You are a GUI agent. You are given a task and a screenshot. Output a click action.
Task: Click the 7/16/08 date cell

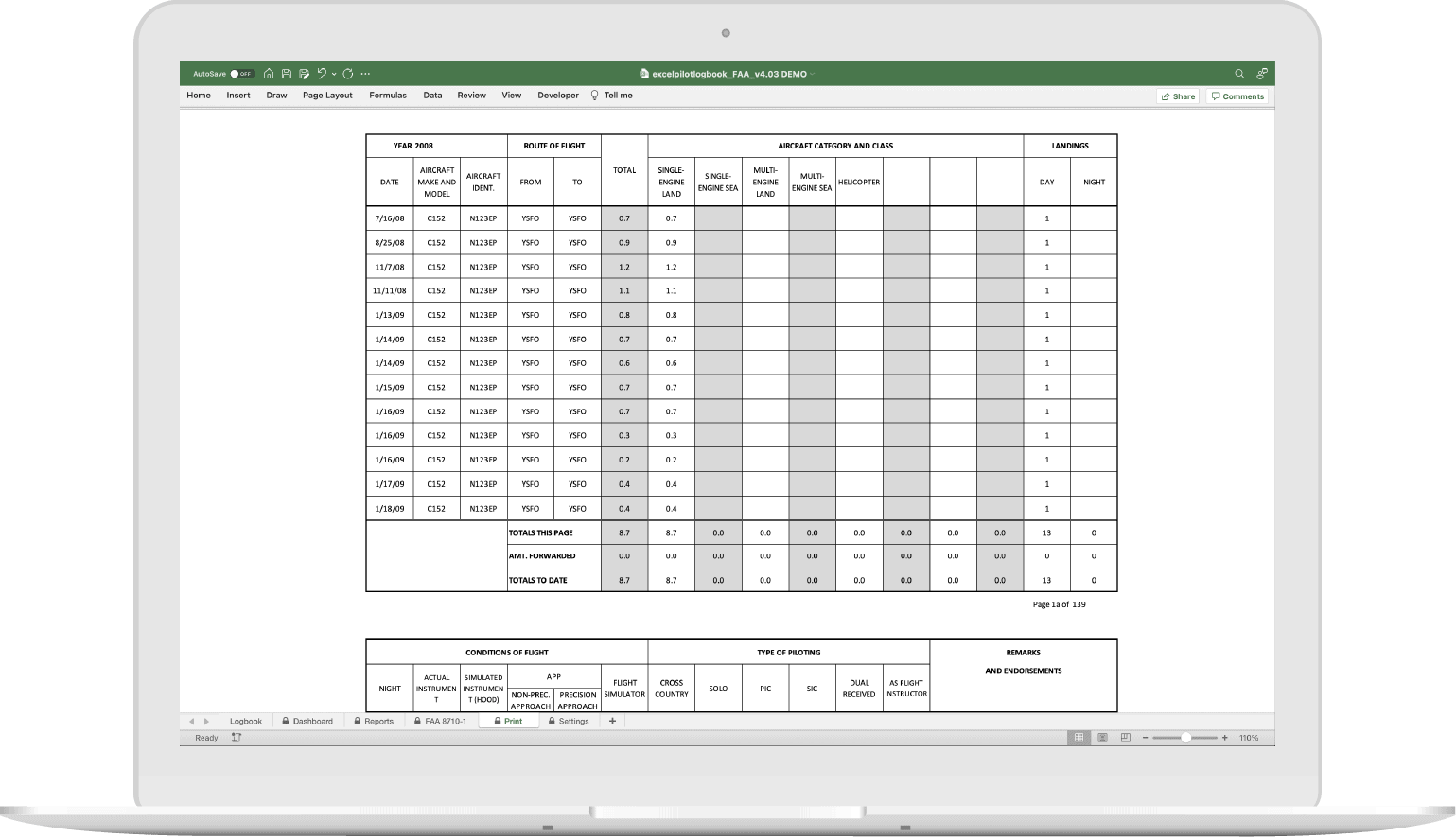[x=390, y=218]
